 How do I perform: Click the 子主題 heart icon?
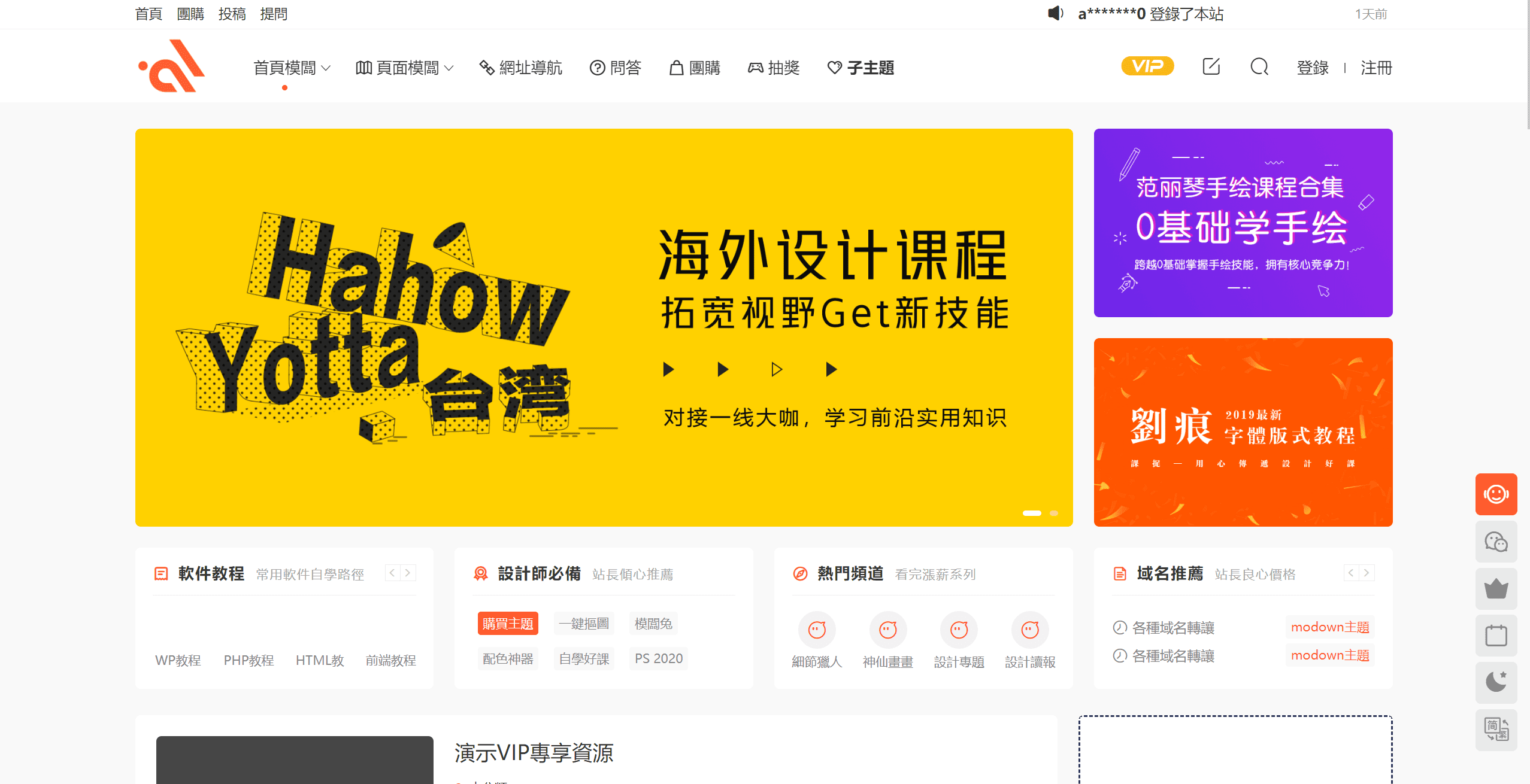coord(834,68)
